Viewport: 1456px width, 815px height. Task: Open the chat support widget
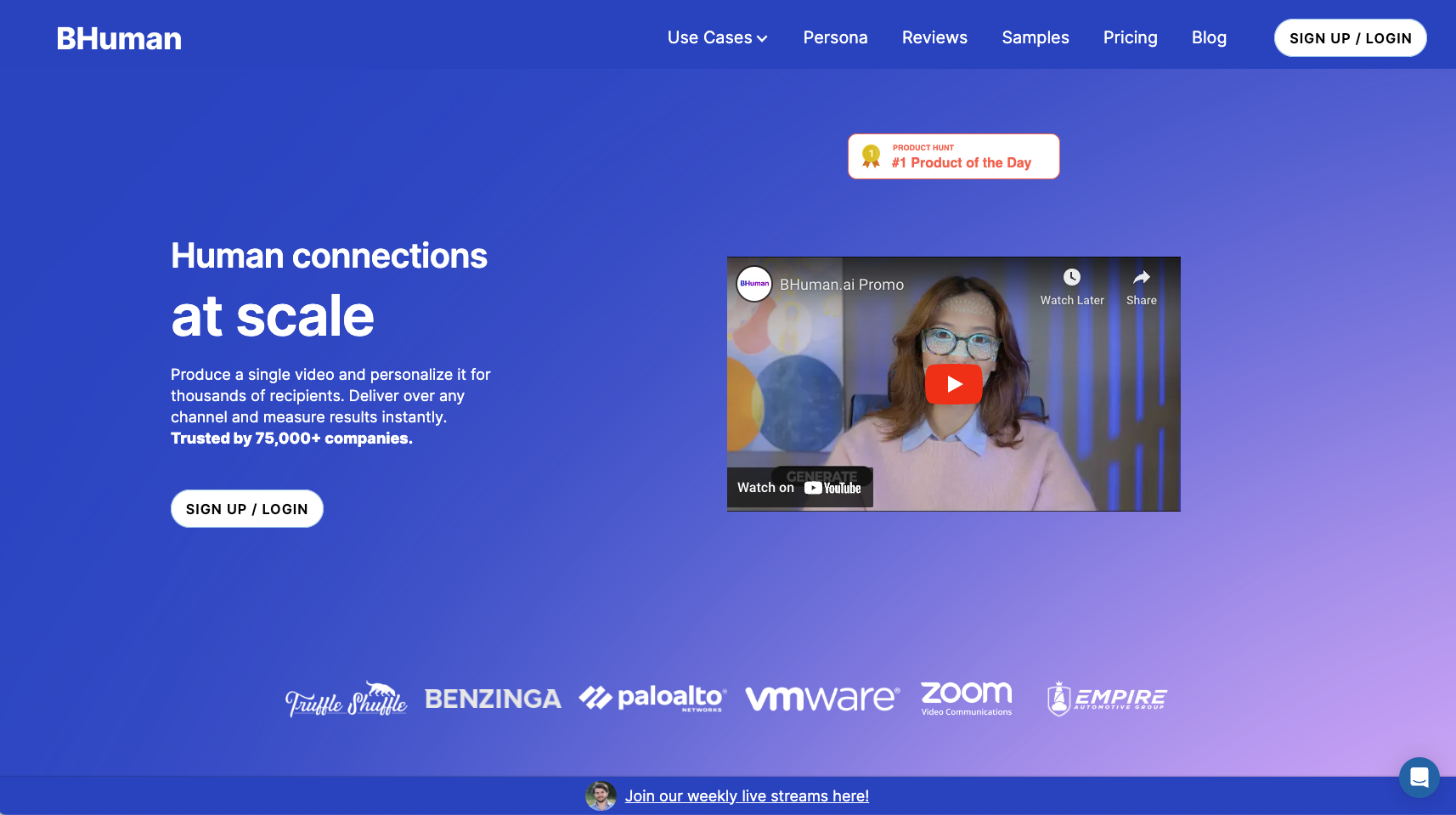(1419, 777)
